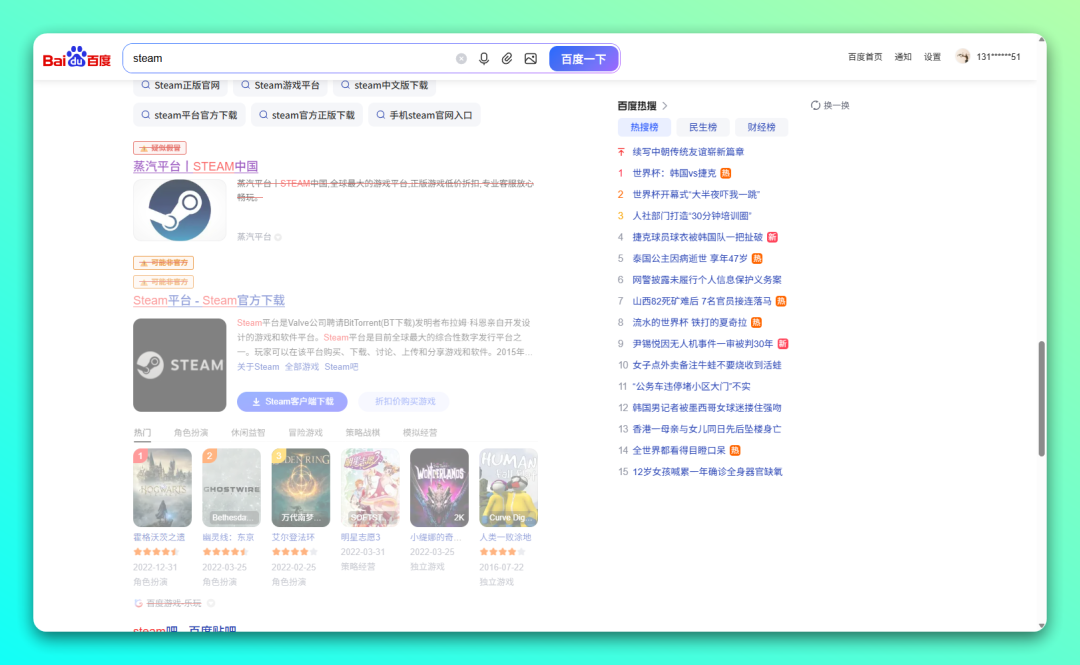Switch to 冒险游戏 tab
Viewport: 1080px width, 665px height.
305,433
